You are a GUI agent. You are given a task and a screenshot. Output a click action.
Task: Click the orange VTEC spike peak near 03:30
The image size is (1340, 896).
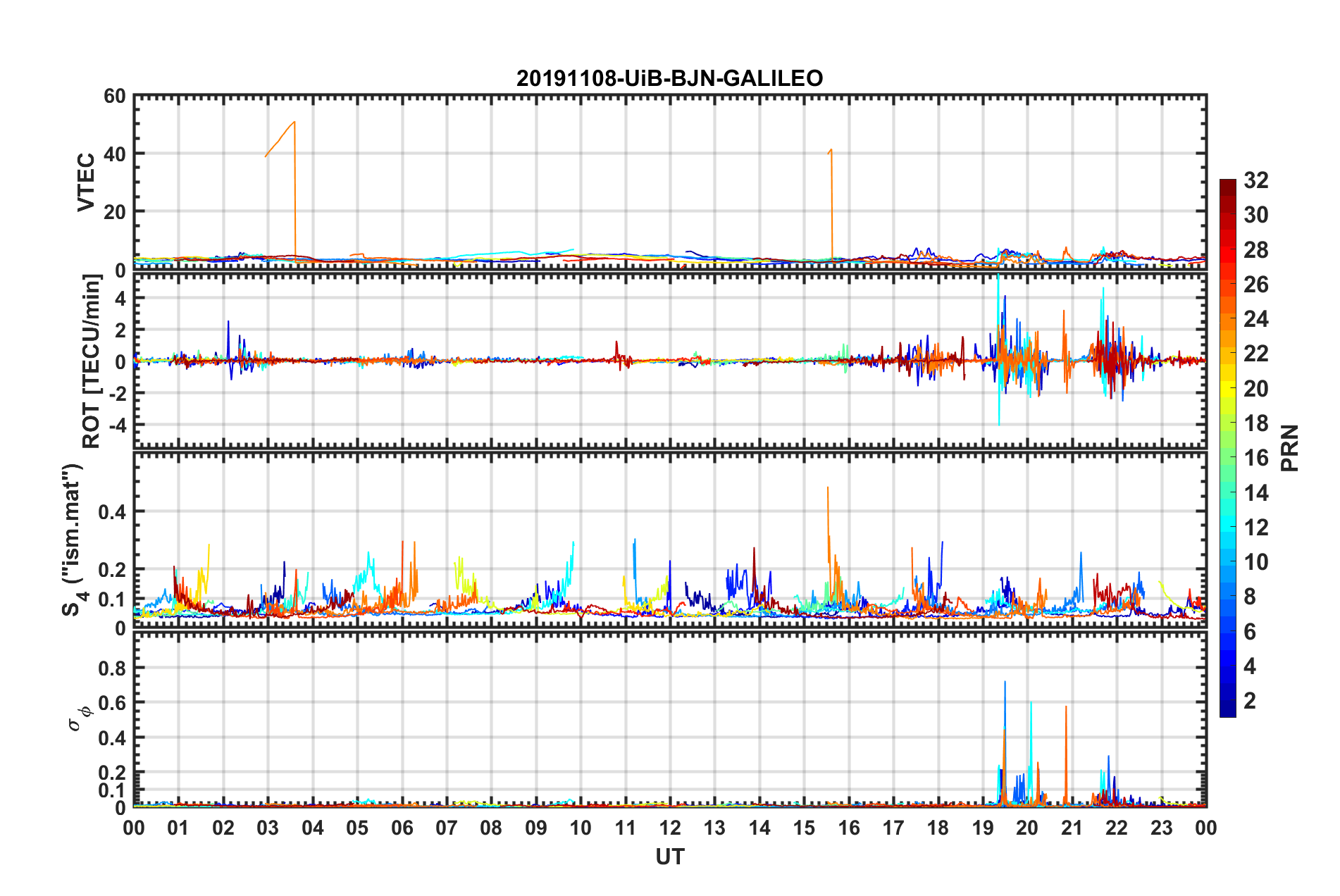(x=294, y=122)
